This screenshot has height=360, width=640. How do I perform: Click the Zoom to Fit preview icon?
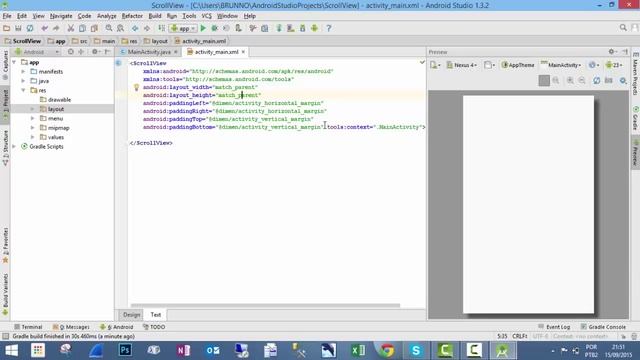544,80
